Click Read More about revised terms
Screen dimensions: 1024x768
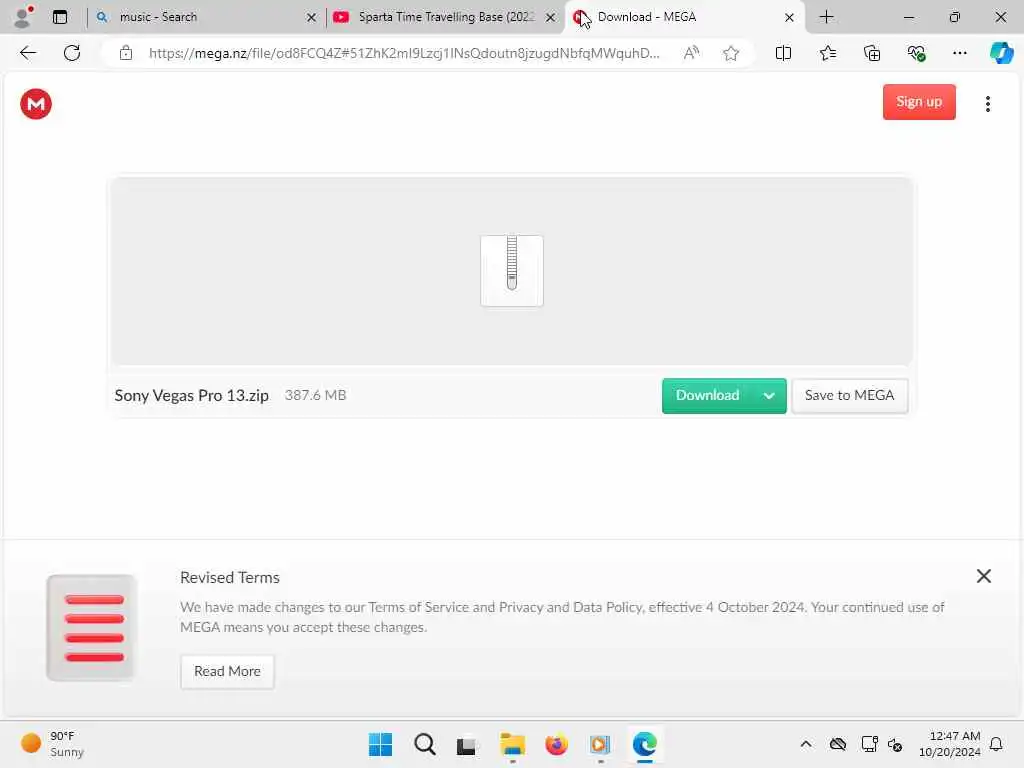click(227, 671)
